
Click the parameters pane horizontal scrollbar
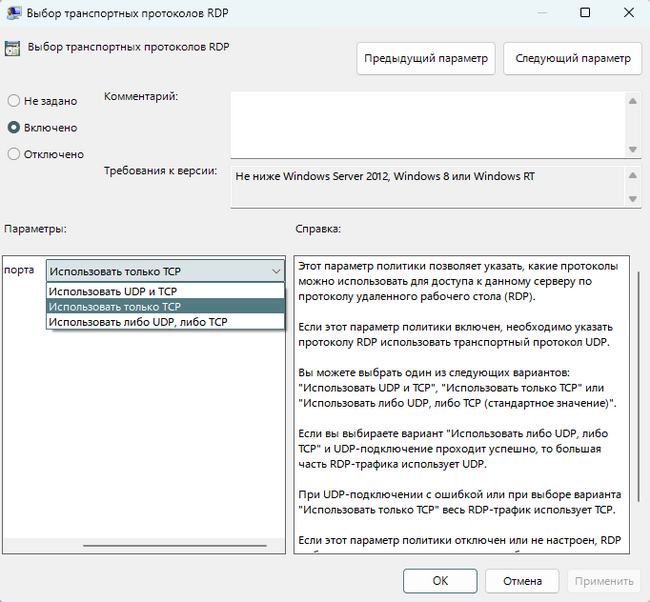point(175,546)
